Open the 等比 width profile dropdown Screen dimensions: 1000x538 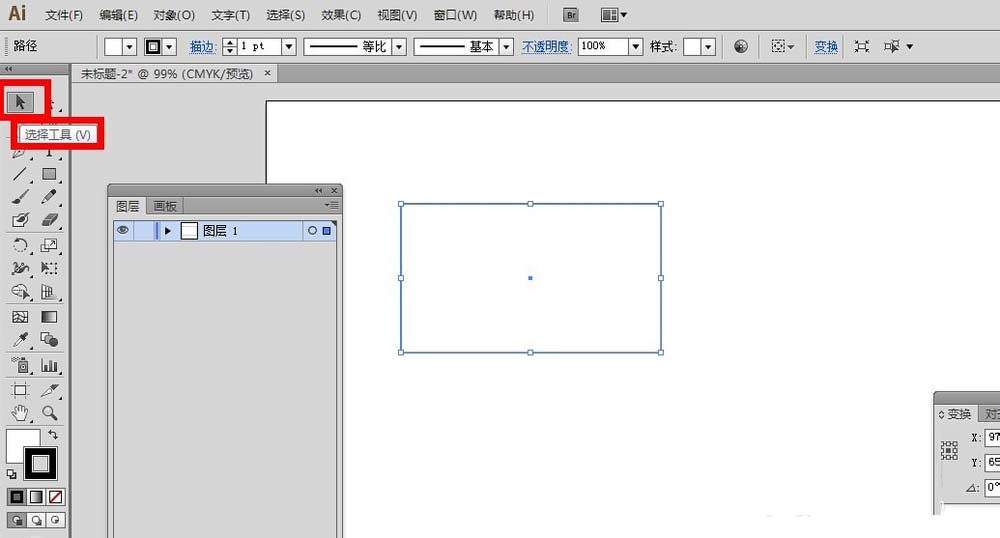coord(399,47)
